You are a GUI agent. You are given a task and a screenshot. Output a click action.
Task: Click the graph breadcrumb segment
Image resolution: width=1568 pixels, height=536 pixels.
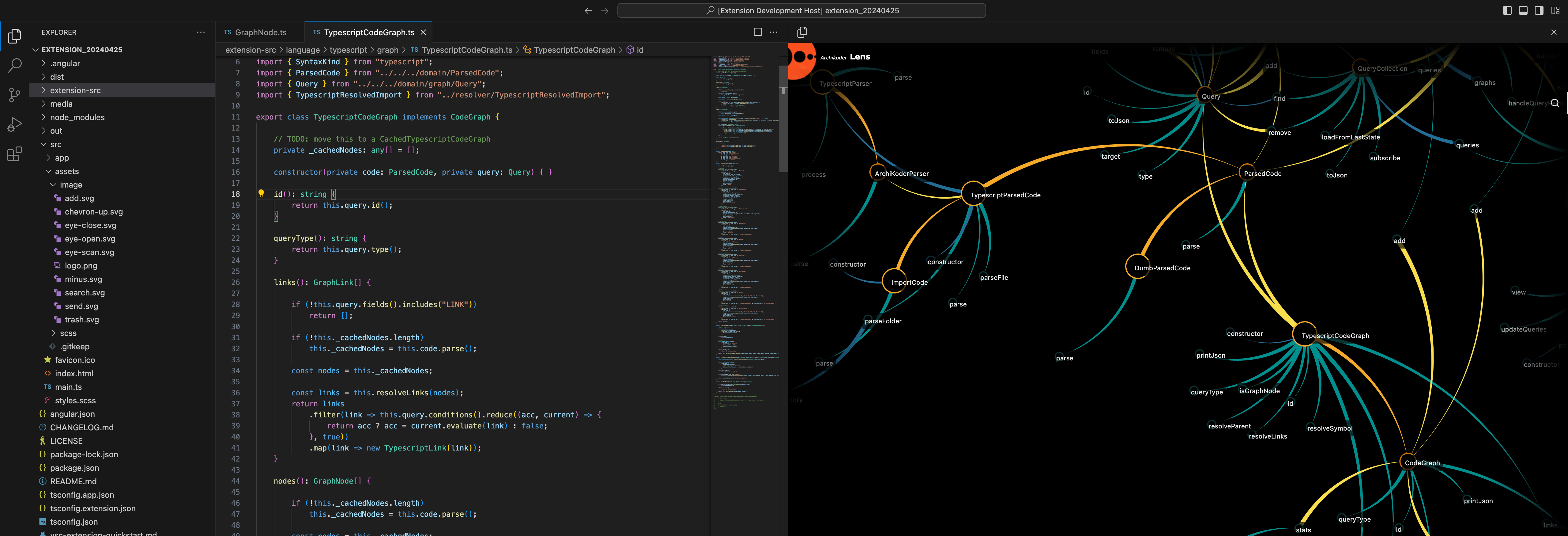point(387,50)
